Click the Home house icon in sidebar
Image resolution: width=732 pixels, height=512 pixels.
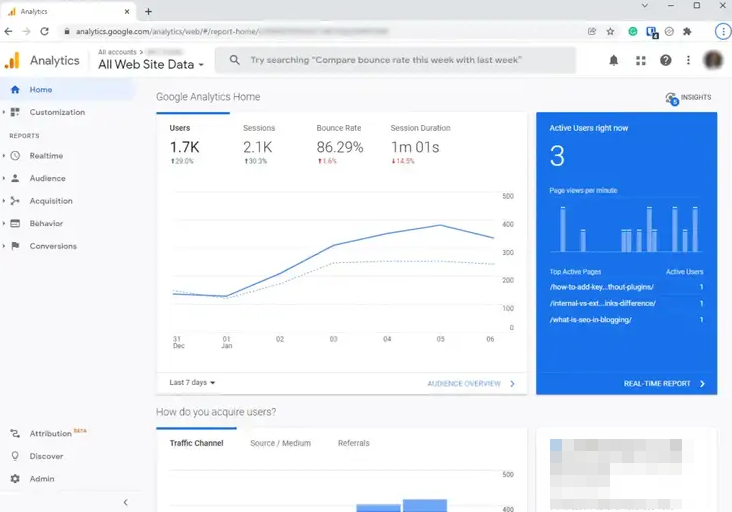(15, 90)
